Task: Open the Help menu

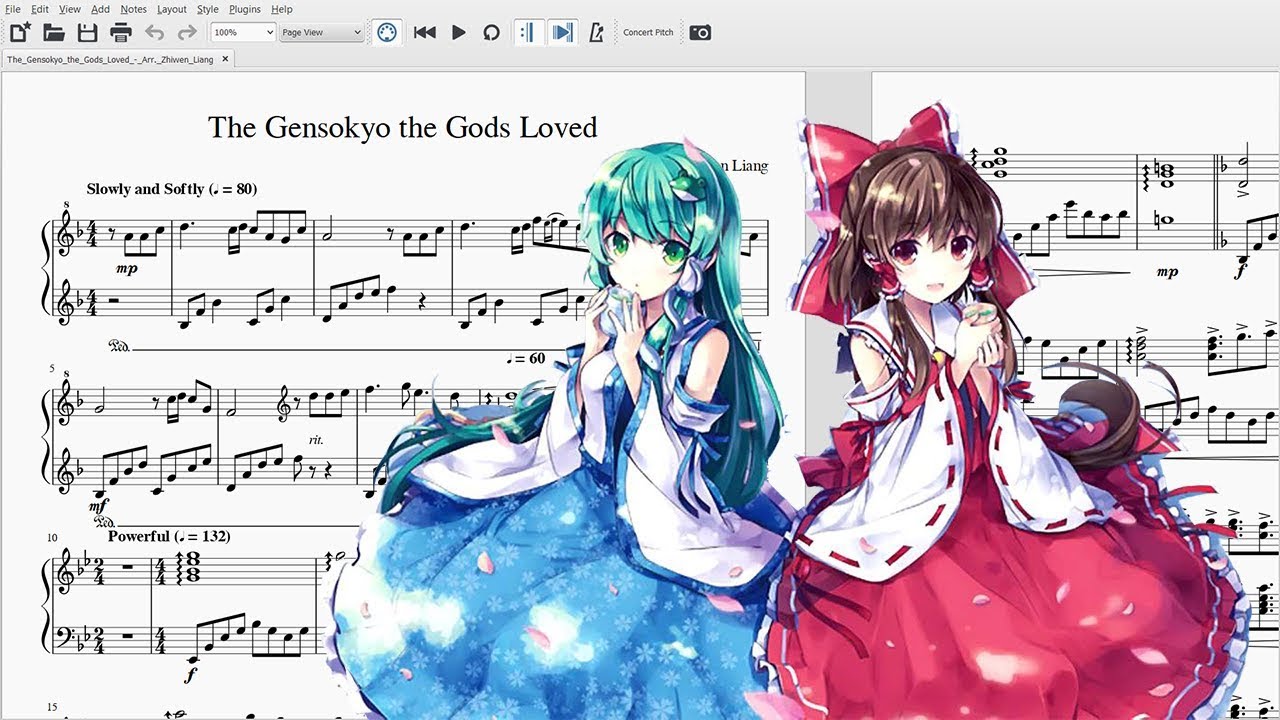Action: tap(282, 9)
